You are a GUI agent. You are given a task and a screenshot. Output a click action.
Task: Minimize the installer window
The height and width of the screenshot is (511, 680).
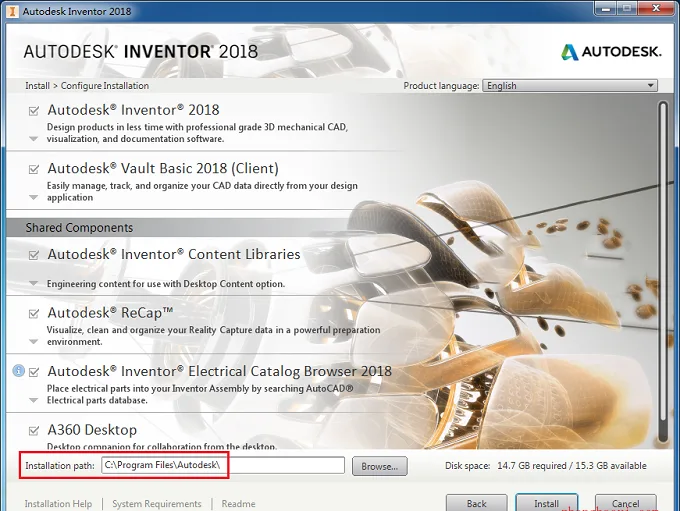pyautogui.click(x=606, y=9)
